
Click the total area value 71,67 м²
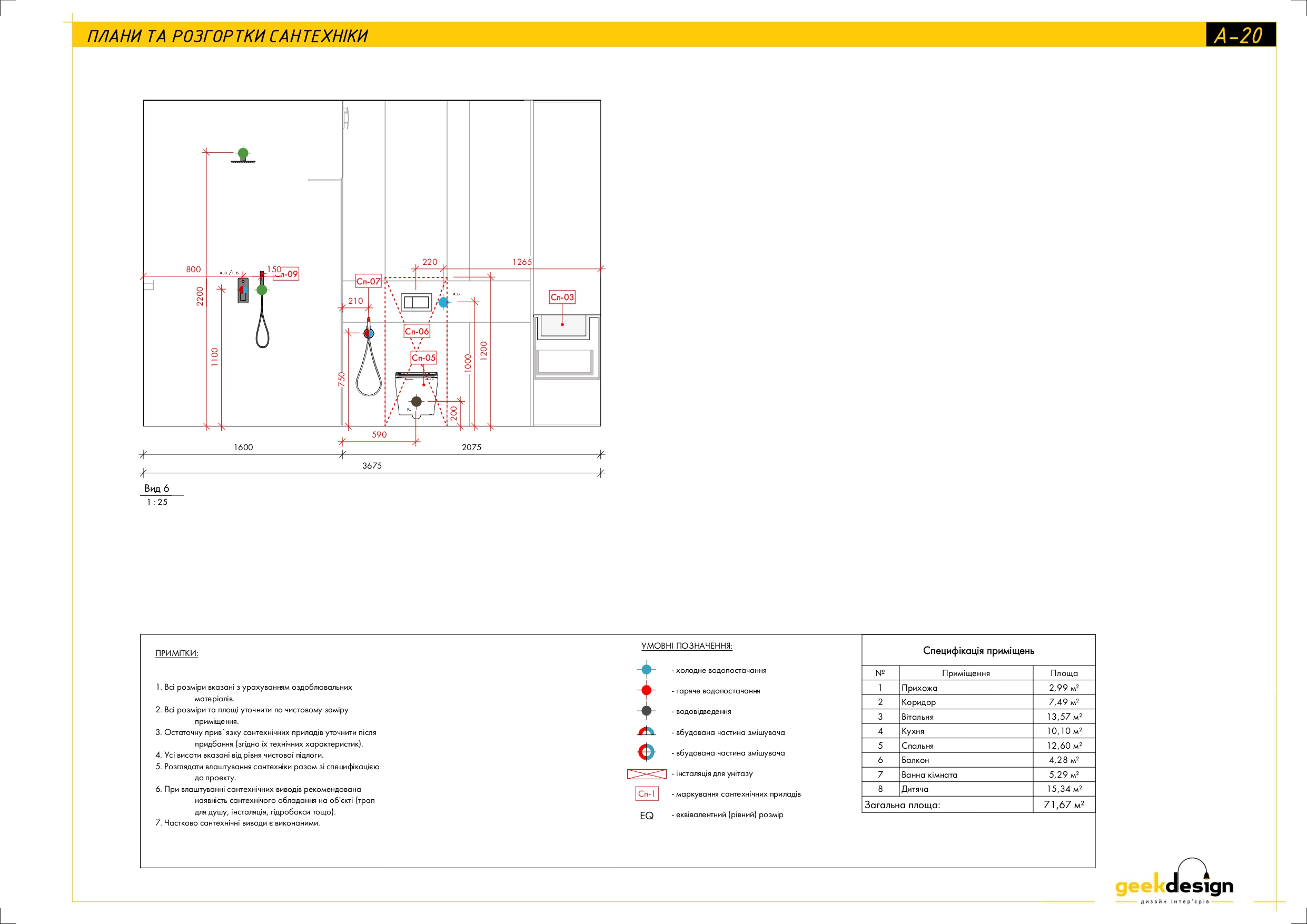click(1063, 804)
